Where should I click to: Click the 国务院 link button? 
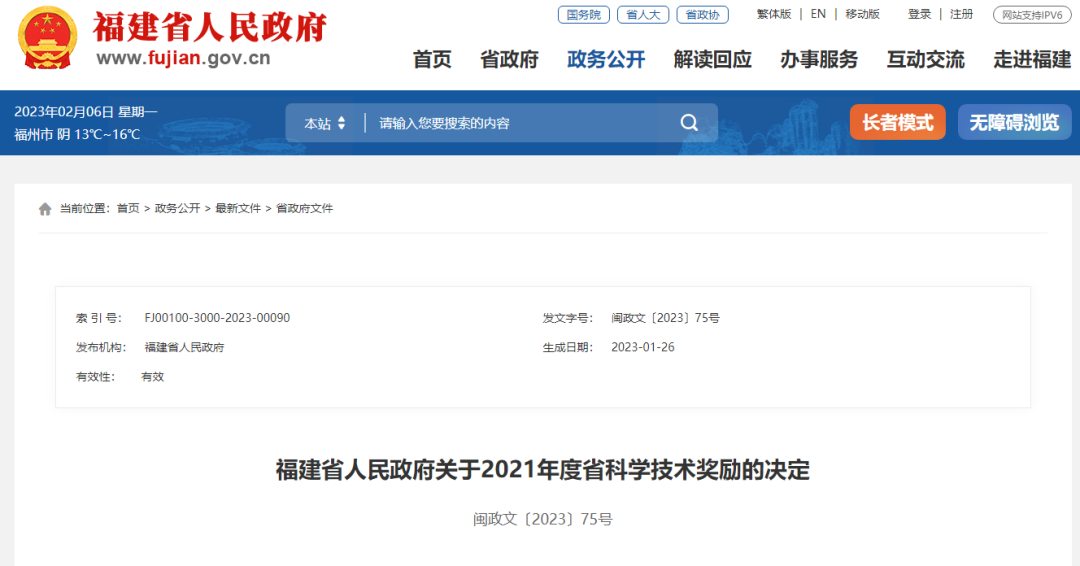(583, 15)
